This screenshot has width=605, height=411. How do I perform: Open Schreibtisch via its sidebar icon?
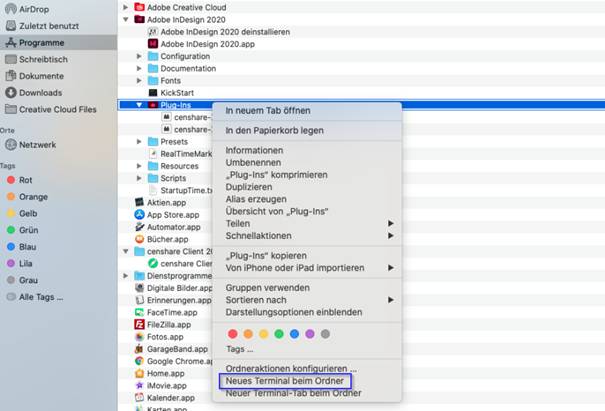click(x=11, y=59)
